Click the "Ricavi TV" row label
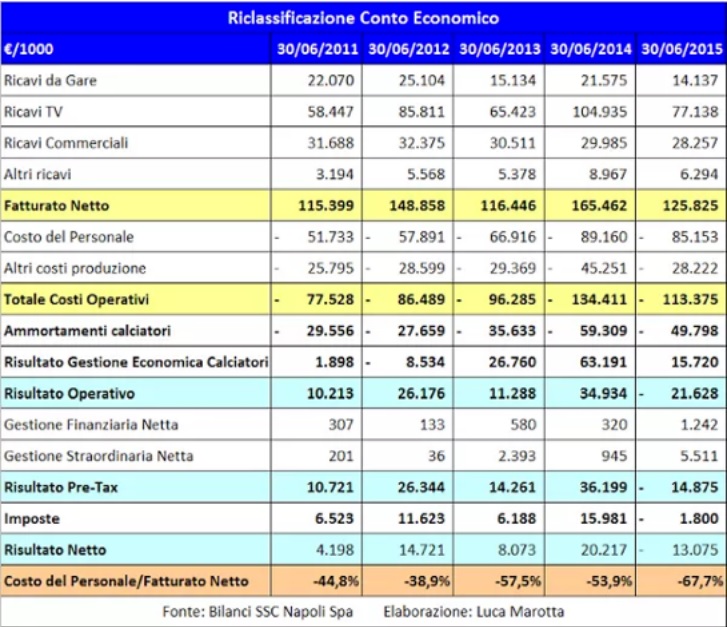The width and height of the screenshot is (727, 627). 36,111
